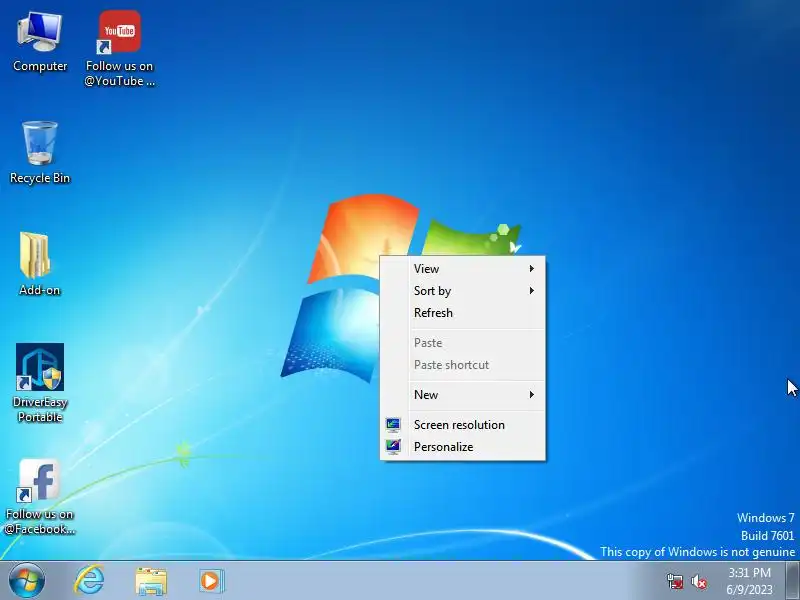Click the Screen resolution monitor icon
The image size is (800, 600).
tap(393, 424)
